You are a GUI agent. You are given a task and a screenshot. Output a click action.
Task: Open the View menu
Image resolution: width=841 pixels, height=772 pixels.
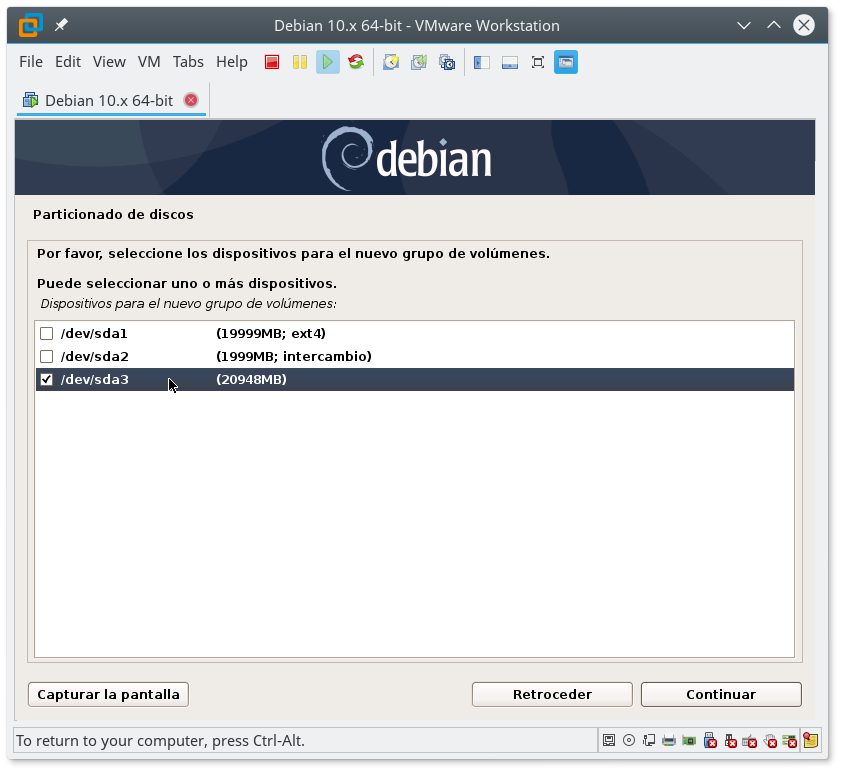(x=109, y=62)
